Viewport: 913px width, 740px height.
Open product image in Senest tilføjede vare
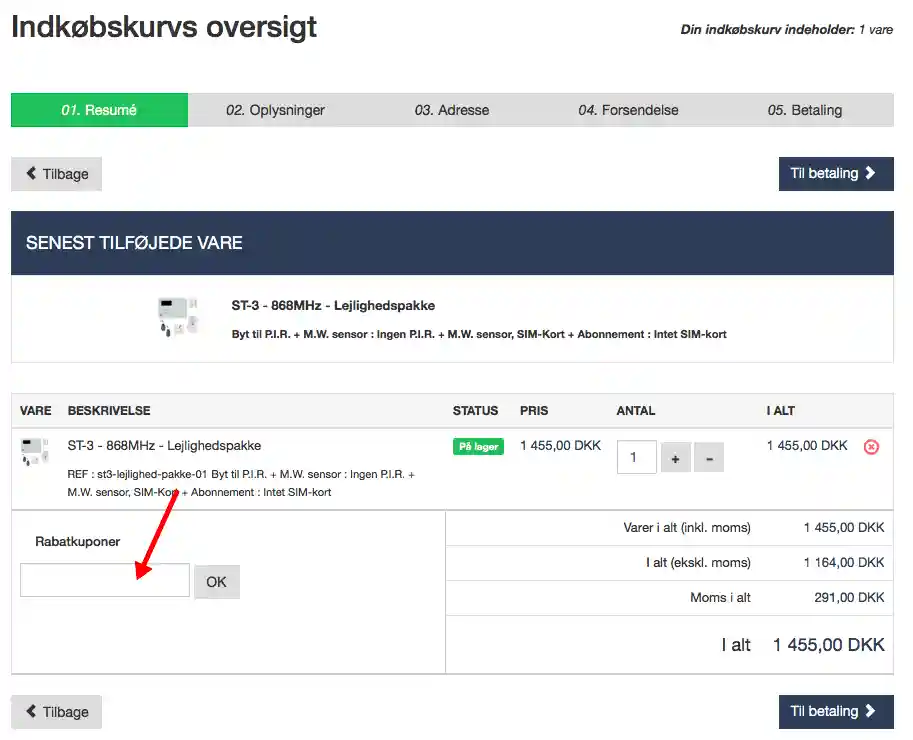[x=179, y=319]
